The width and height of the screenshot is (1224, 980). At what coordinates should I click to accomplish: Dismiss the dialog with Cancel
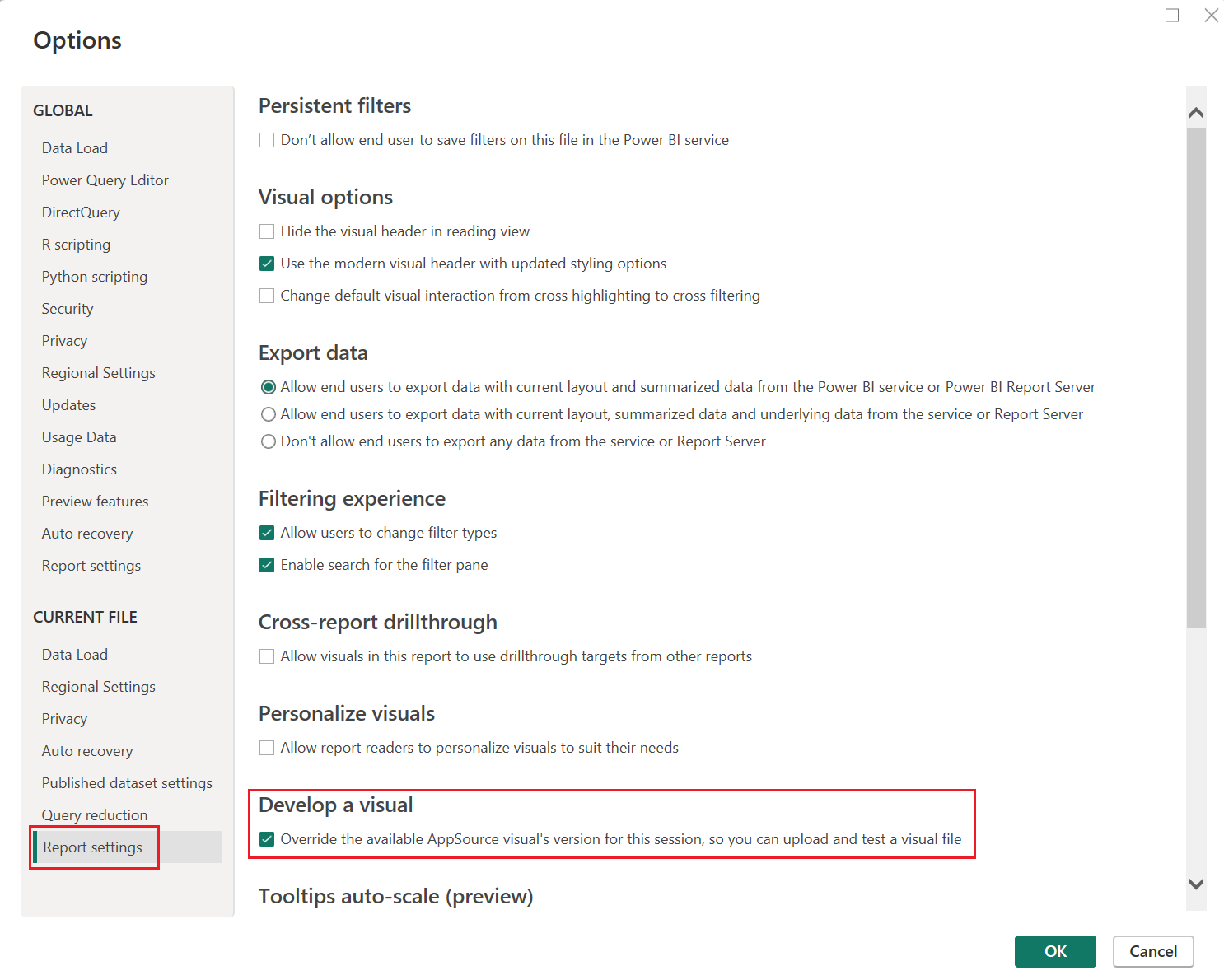[x=1153, y=951]
